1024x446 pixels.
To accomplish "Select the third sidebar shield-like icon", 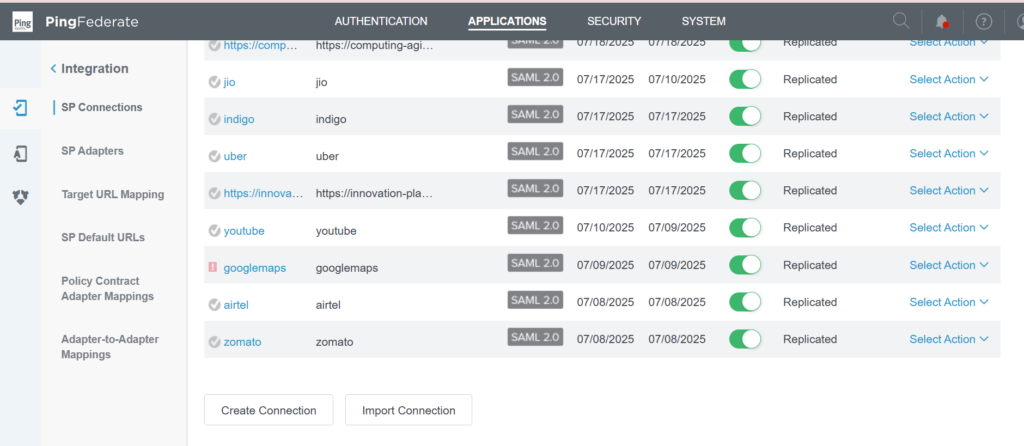I will [20, 197].
